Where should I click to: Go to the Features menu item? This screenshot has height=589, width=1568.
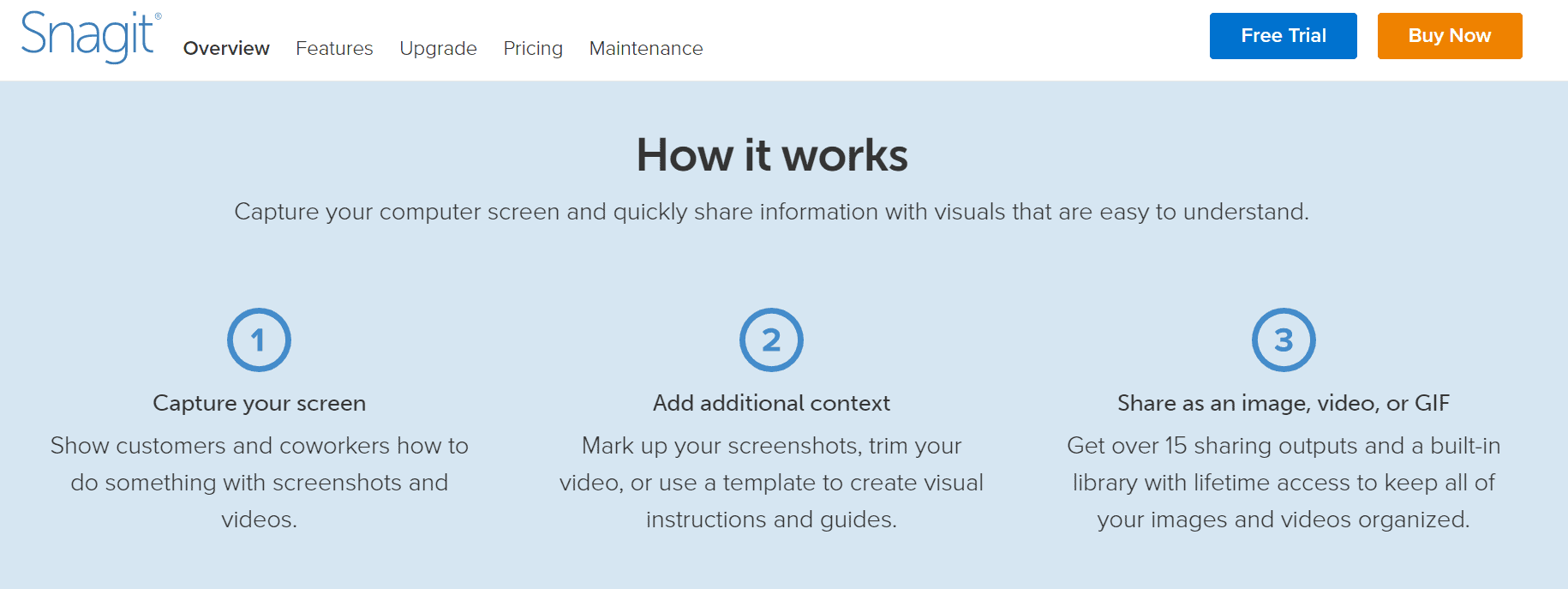[x=334, y=49]
